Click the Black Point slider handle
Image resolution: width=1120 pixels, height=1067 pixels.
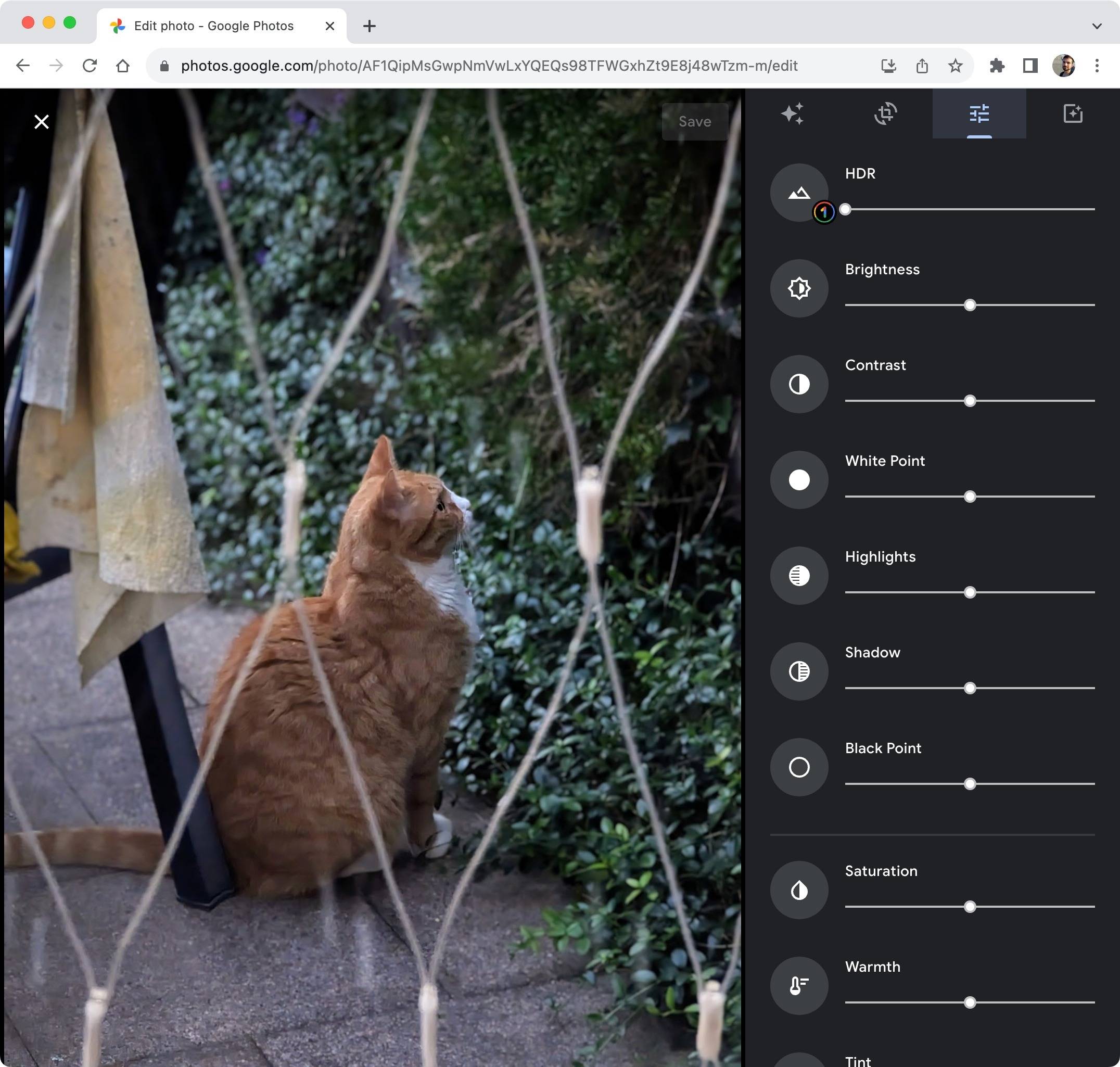coord(970,784)
